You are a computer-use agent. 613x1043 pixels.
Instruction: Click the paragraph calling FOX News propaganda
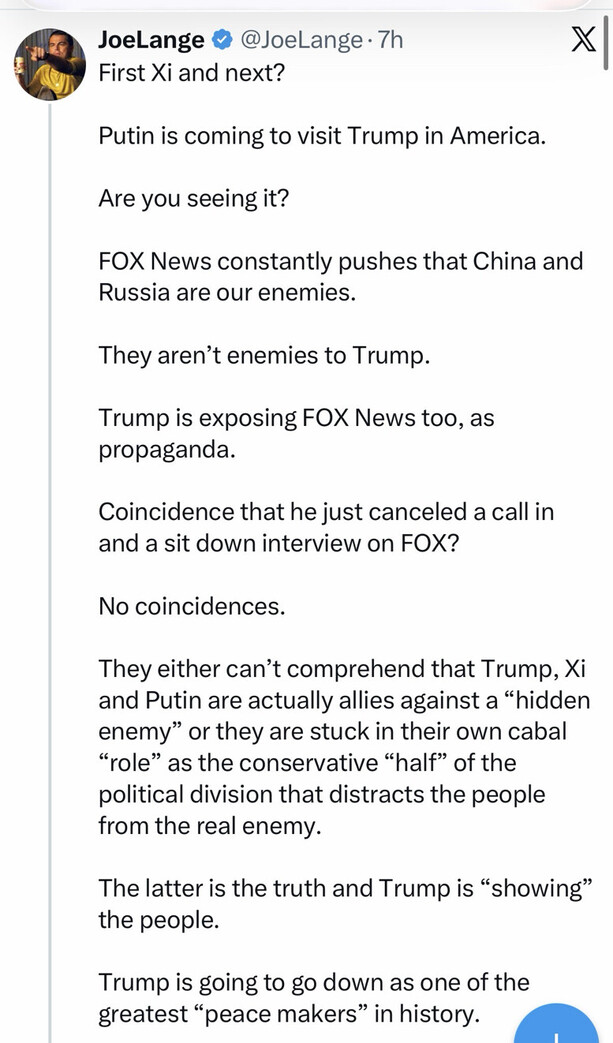click(297, 434)
